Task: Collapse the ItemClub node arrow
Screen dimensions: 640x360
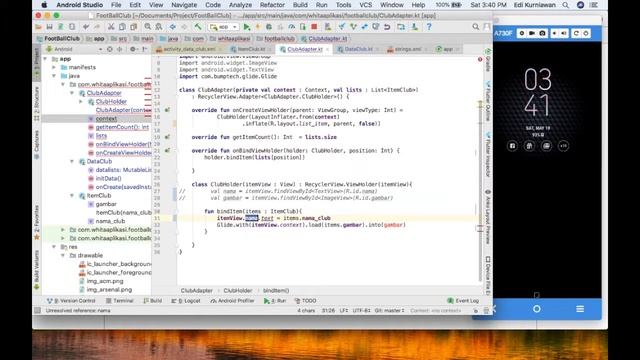Action: [x=72, y=196]
